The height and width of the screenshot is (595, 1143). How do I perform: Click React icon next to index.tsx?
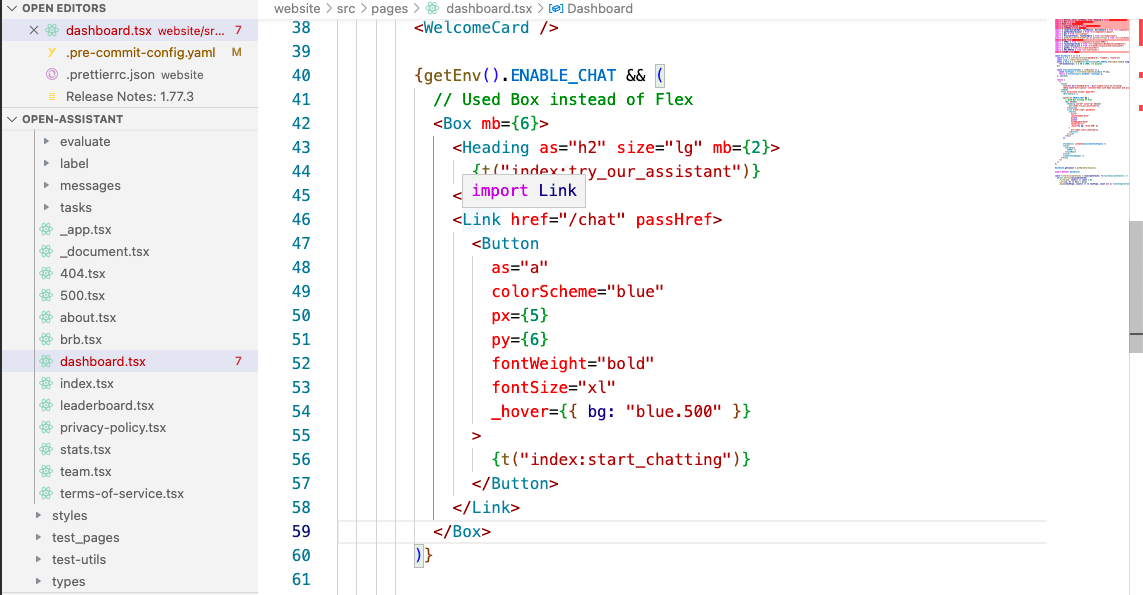pyautogui.click(x=47, y=384)
